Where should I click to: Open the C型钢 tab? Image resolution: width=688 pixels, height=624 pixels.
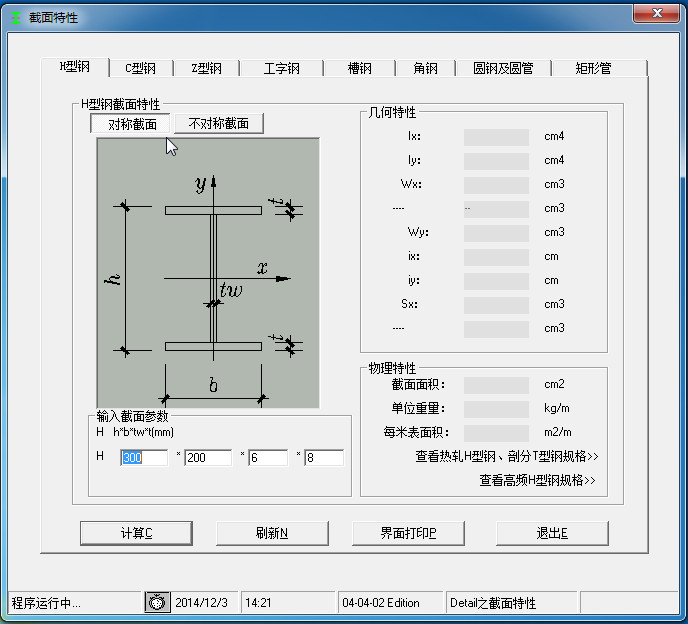pos(140,68)
